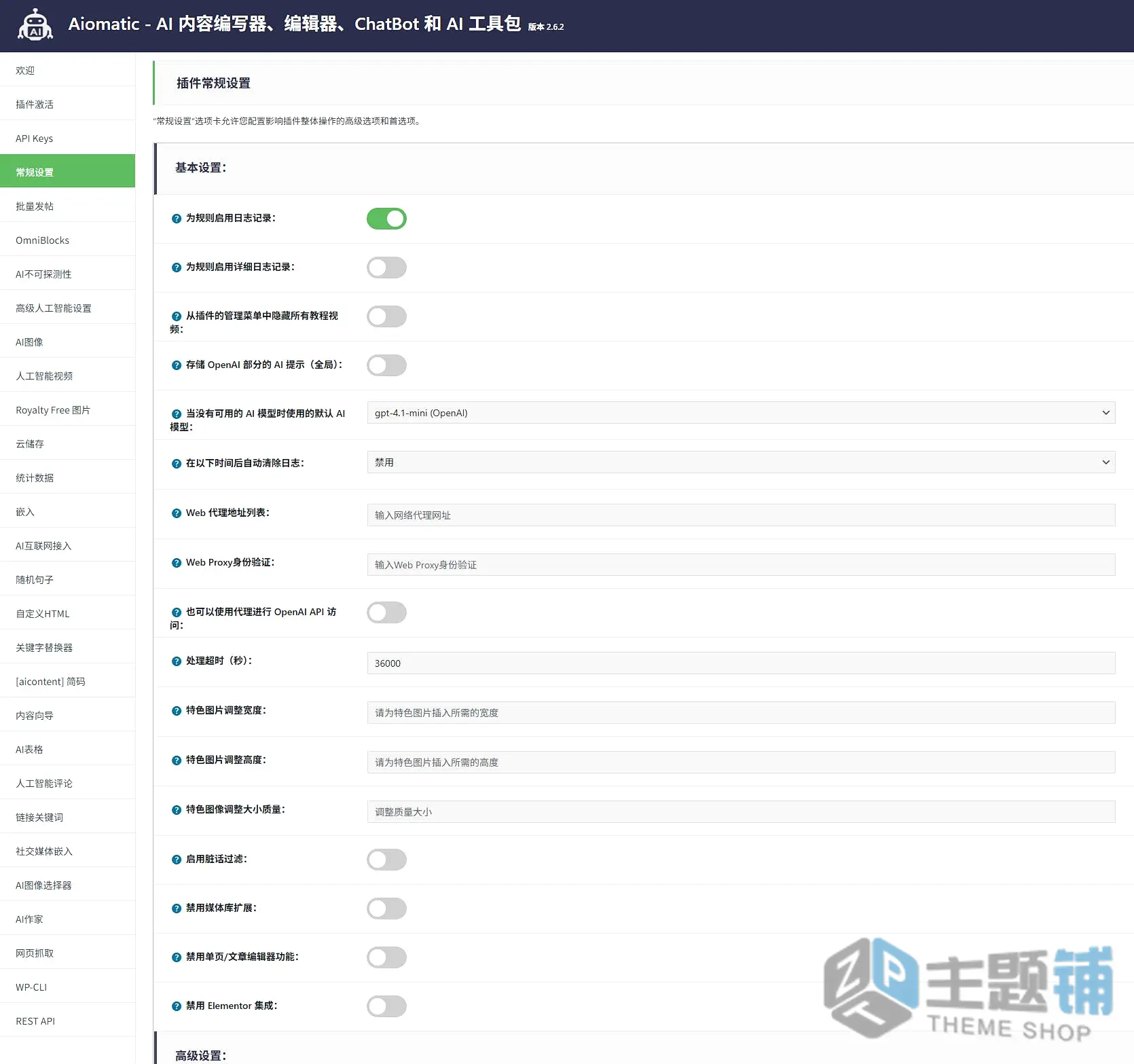Toggle 隐藏所有教程视频 switch on

pos(387,316)
